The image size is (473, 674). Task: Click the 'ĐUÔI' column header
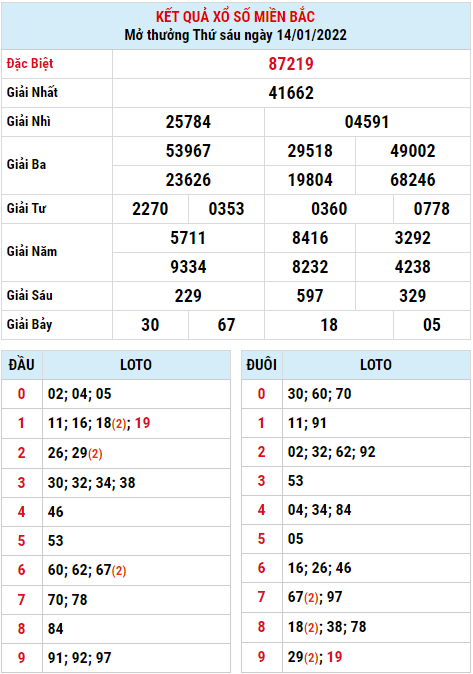261,365
